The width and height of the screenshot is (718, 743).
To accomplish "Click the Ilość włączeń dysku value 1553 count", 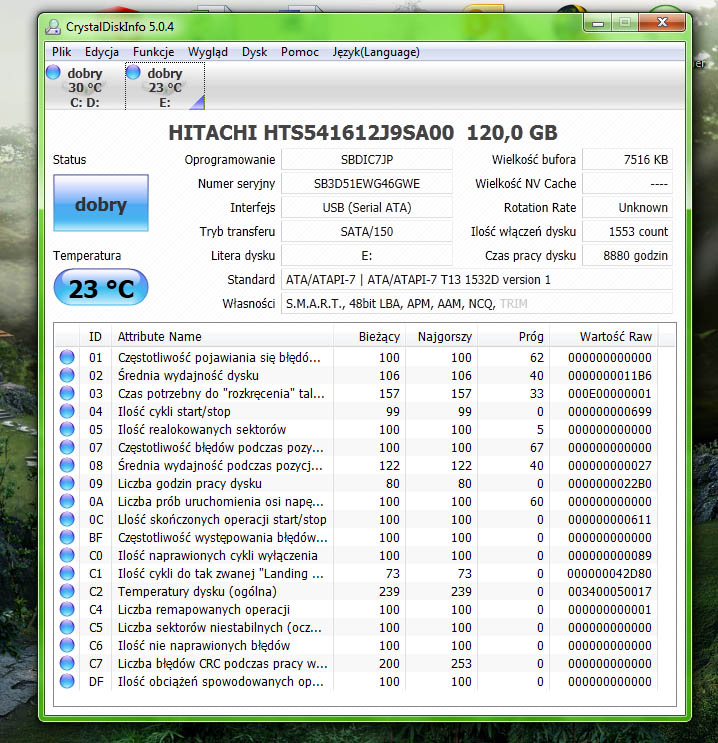I will pyautogui.click(x=627, y=232).
